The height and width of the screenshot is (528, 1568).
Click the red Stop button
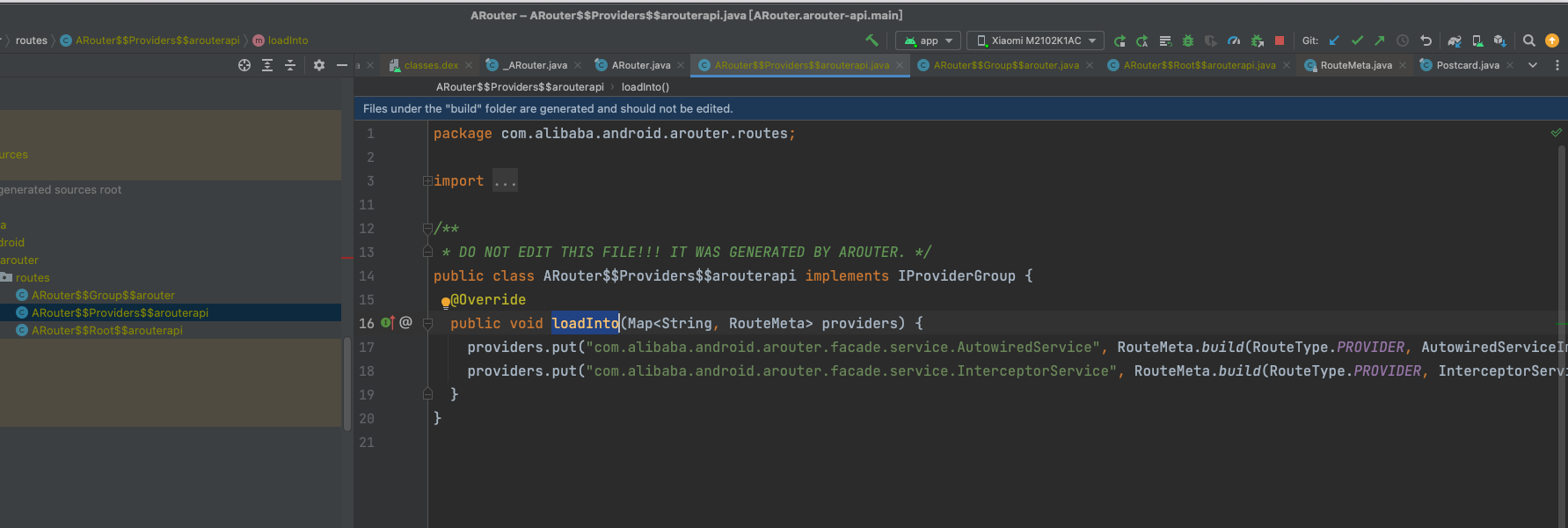point(1280,40)
